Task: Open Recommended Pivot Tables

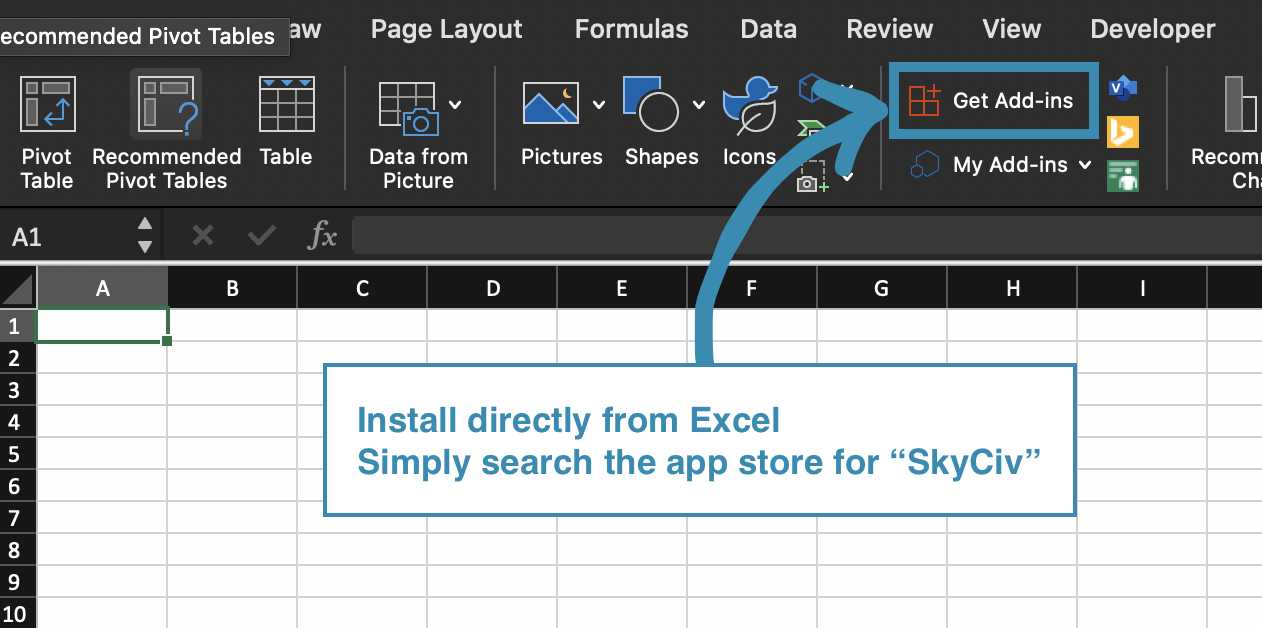Action: pos(166,105)
